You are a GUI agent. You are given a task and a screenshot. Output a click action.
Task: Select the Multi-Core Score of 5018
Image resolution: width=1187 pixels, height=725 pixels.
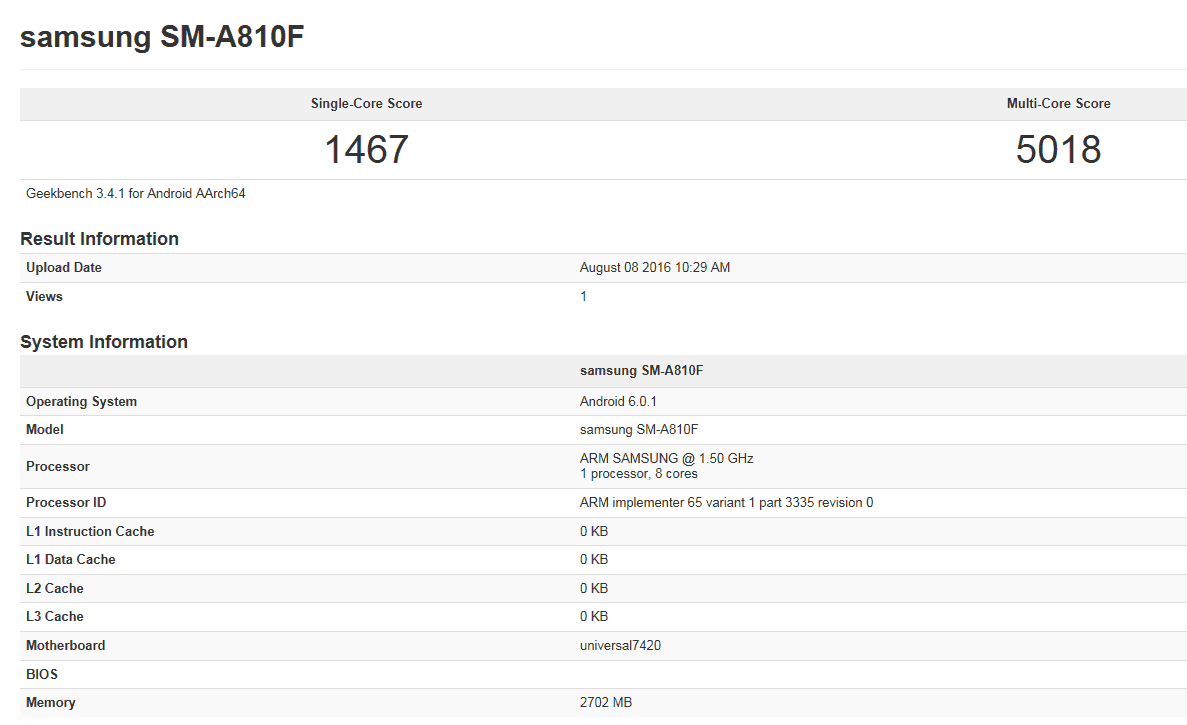tap(1058, 150)
